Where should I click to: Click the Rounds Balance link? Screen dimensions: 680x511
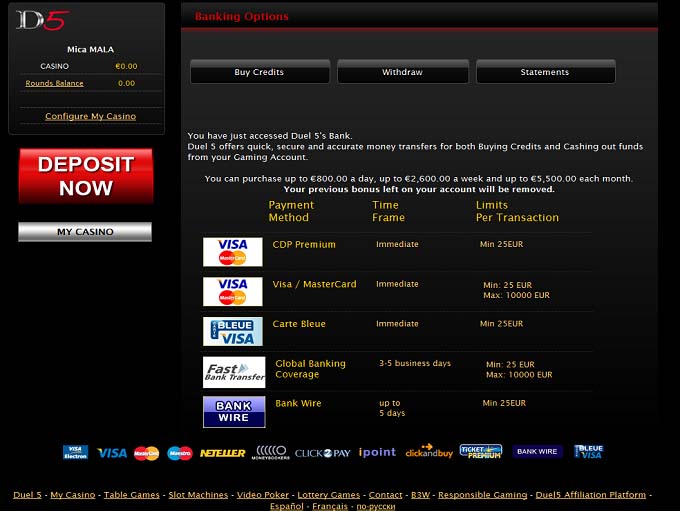click(54, 83)
